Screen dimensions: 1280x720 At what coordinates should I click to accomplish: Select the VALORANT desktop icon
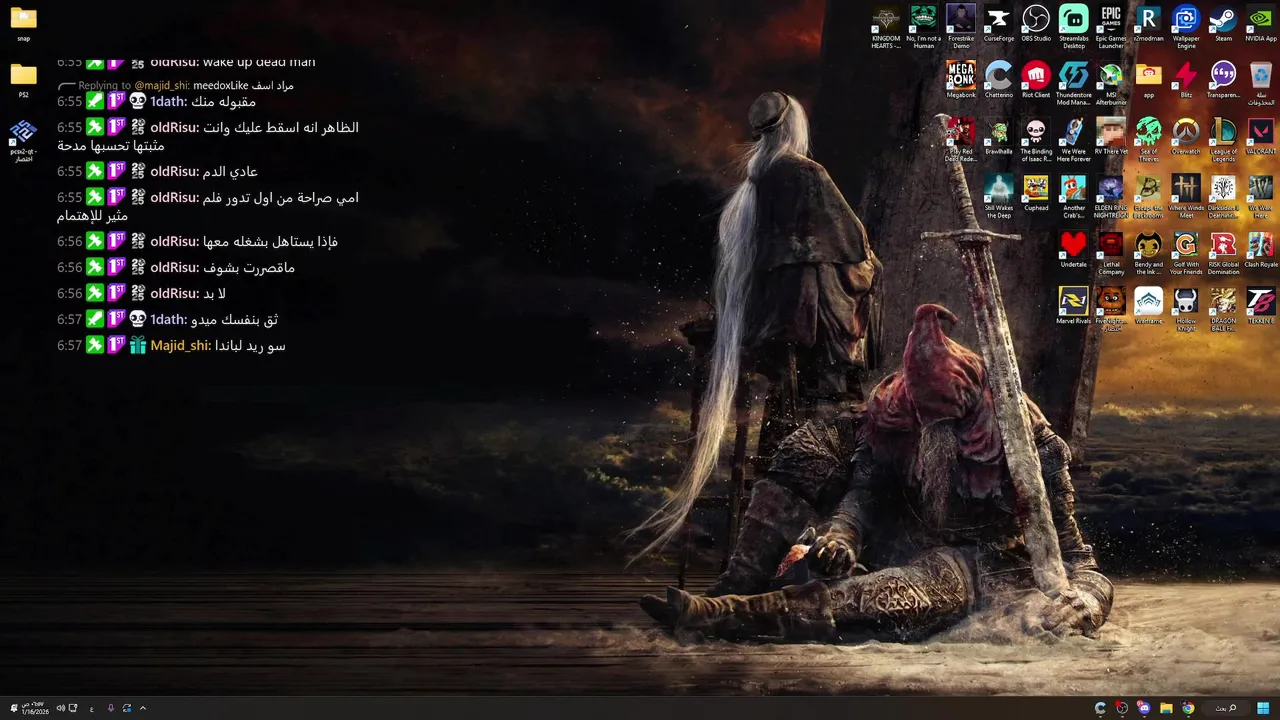(1261, 136)
